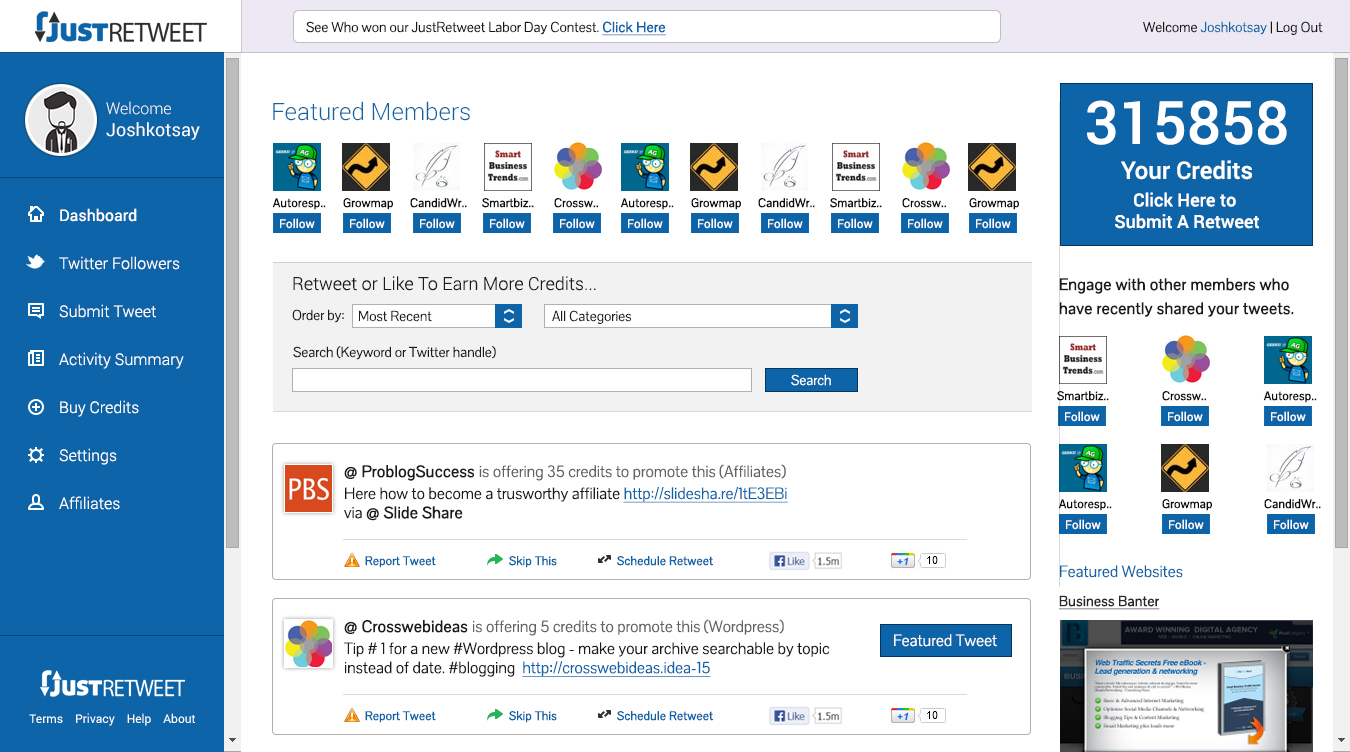Click the Submit Tweet speech bubble icon
Image resolution: width=1350 pixels, height=752 pixels.
point(36,311)
